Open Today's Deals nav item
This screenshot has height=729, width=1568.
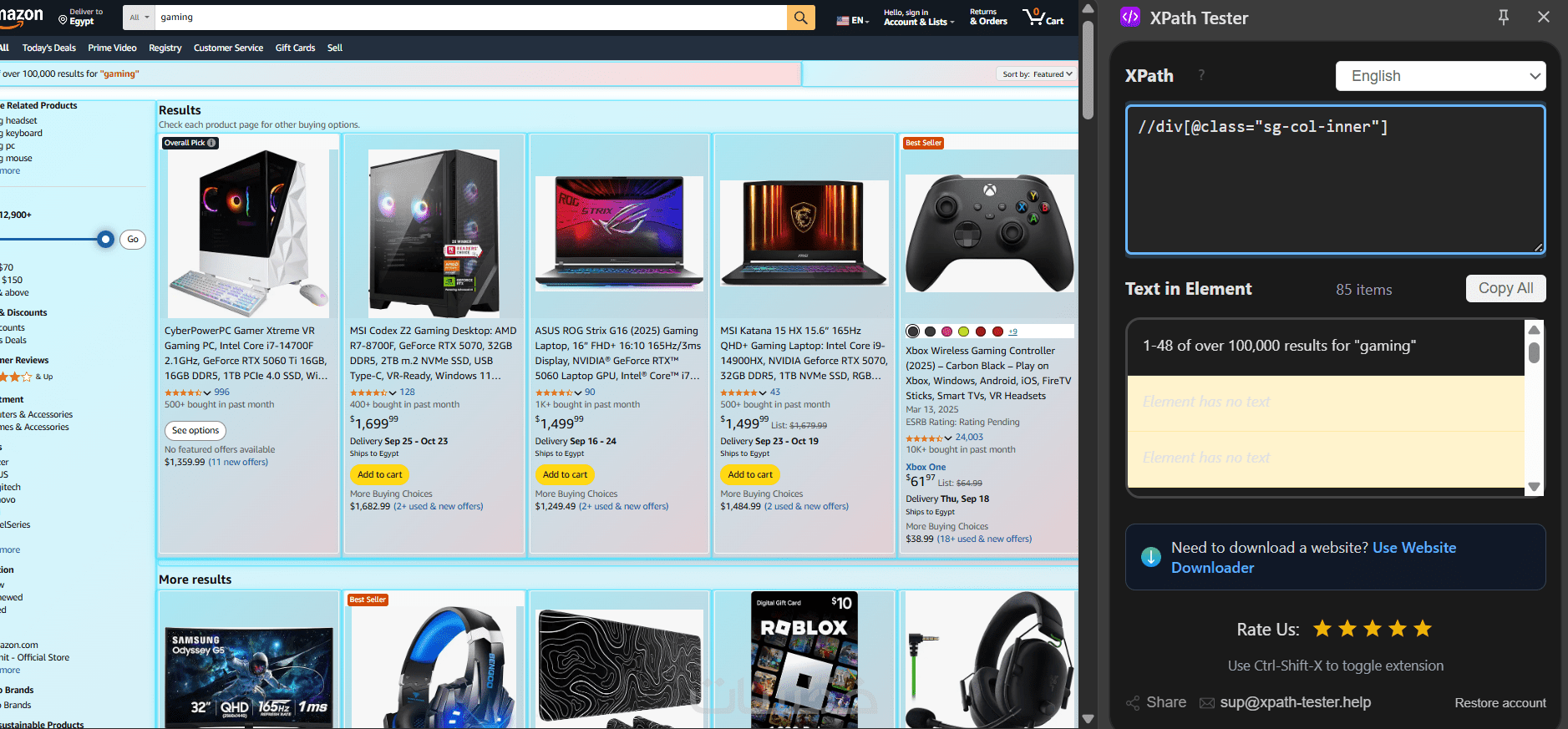(x=49, y=48)
